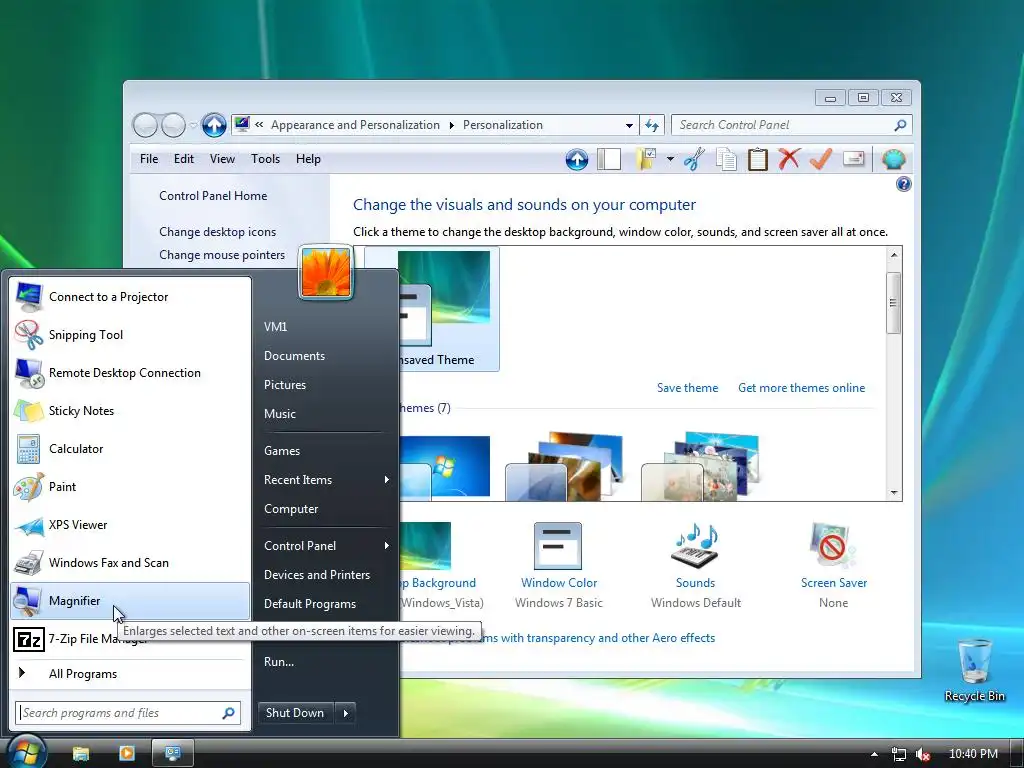Expand folder options toolbar dropdown arrow
The width and height of the screenshot is (1024, 768).
click(670, 159)
